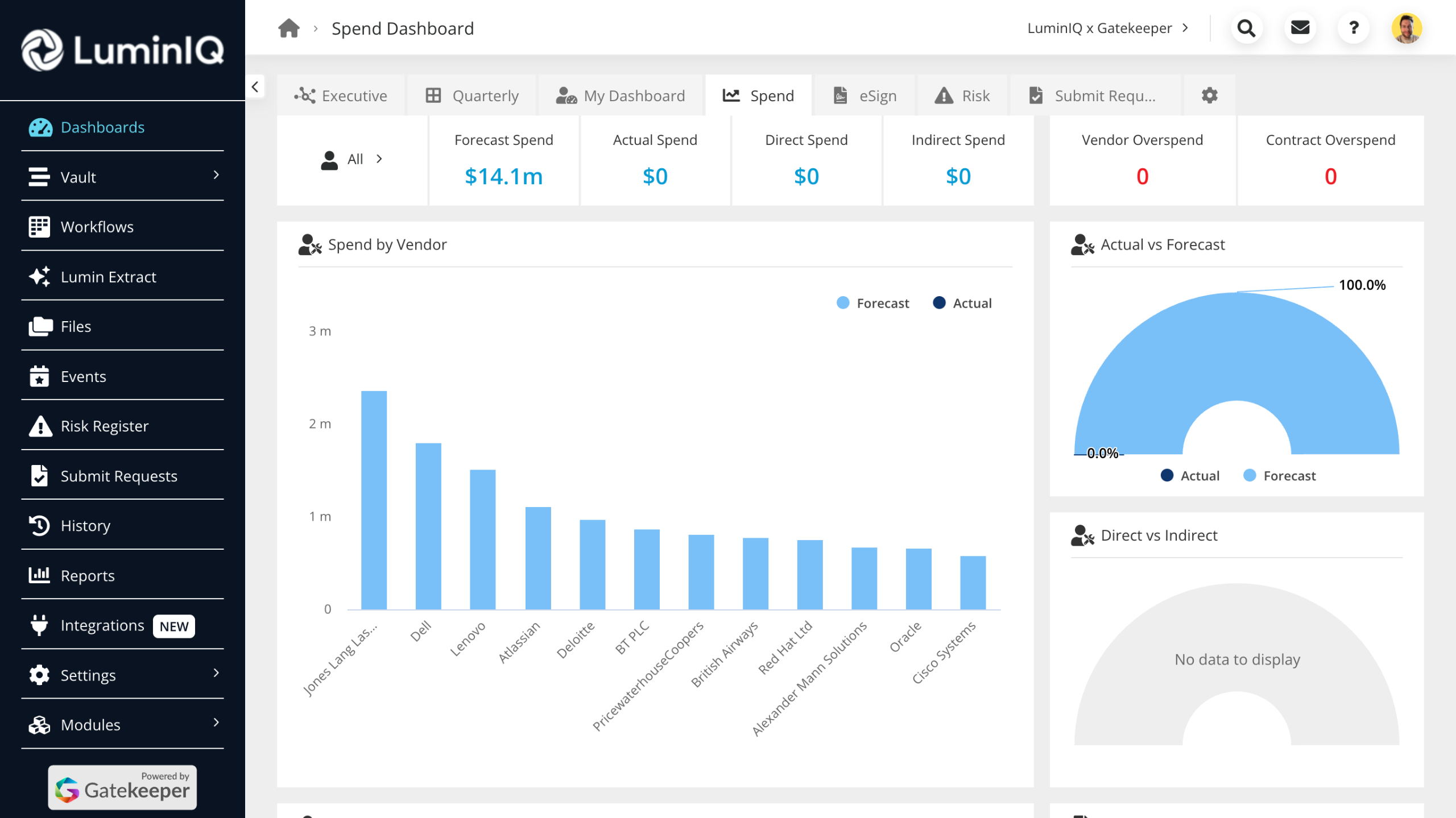Open Lumin Extract from the sidebar
This screenshot has width=1456, height=818.
click(108, 277)
